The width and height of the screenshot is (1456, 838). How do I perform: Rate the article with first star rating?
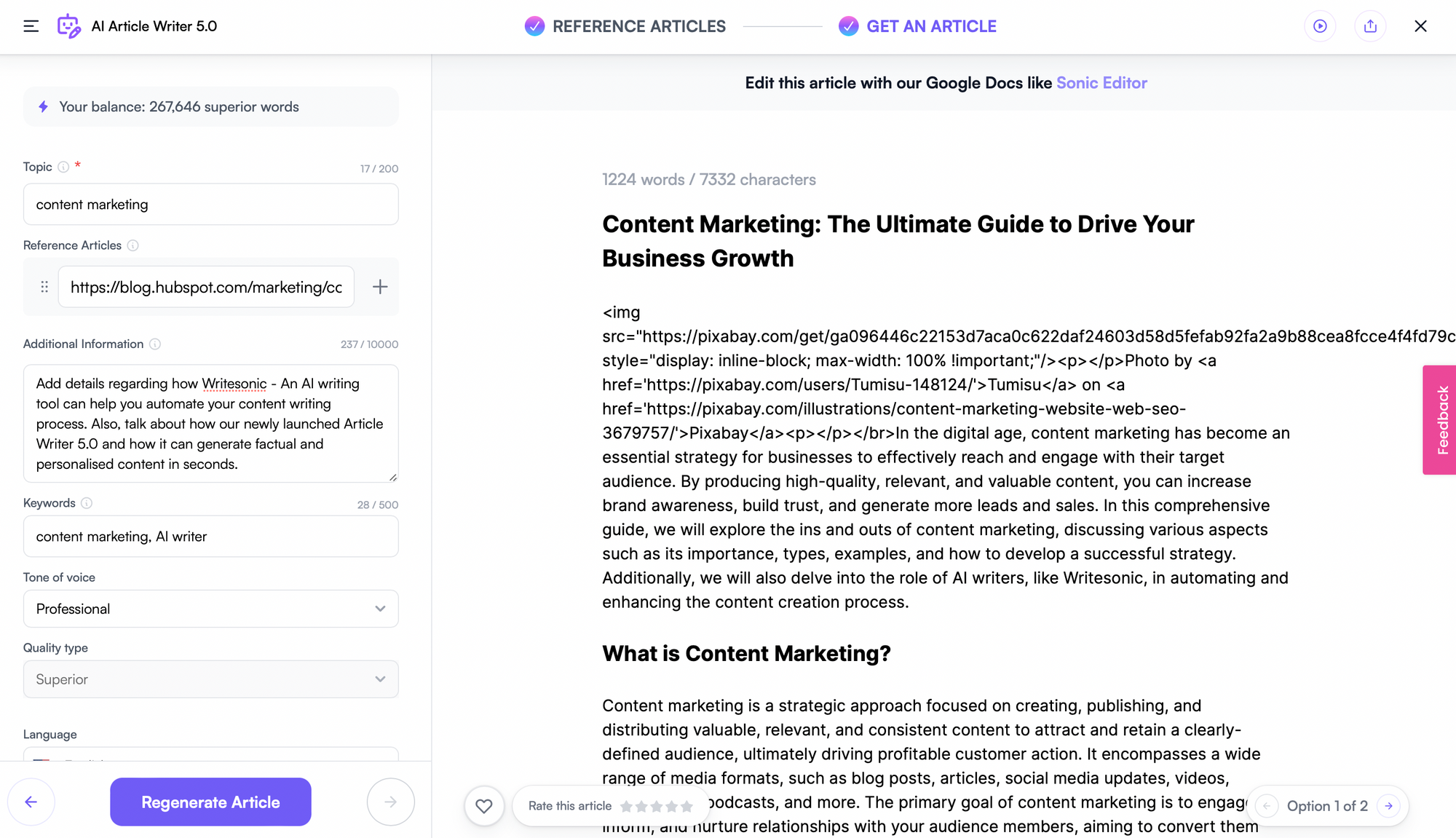[x=627, y=806]
